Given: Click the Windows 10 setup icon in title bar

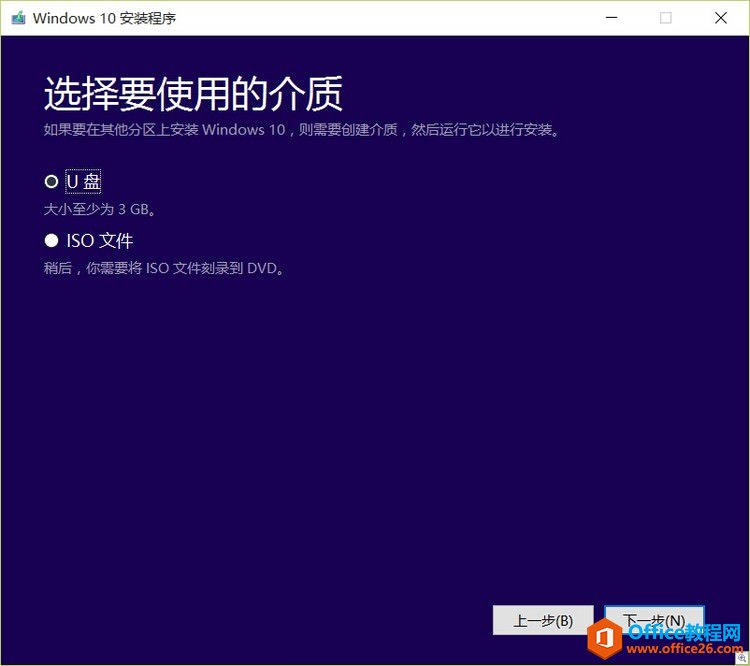Looking at the screenshot, I should 18,18.
